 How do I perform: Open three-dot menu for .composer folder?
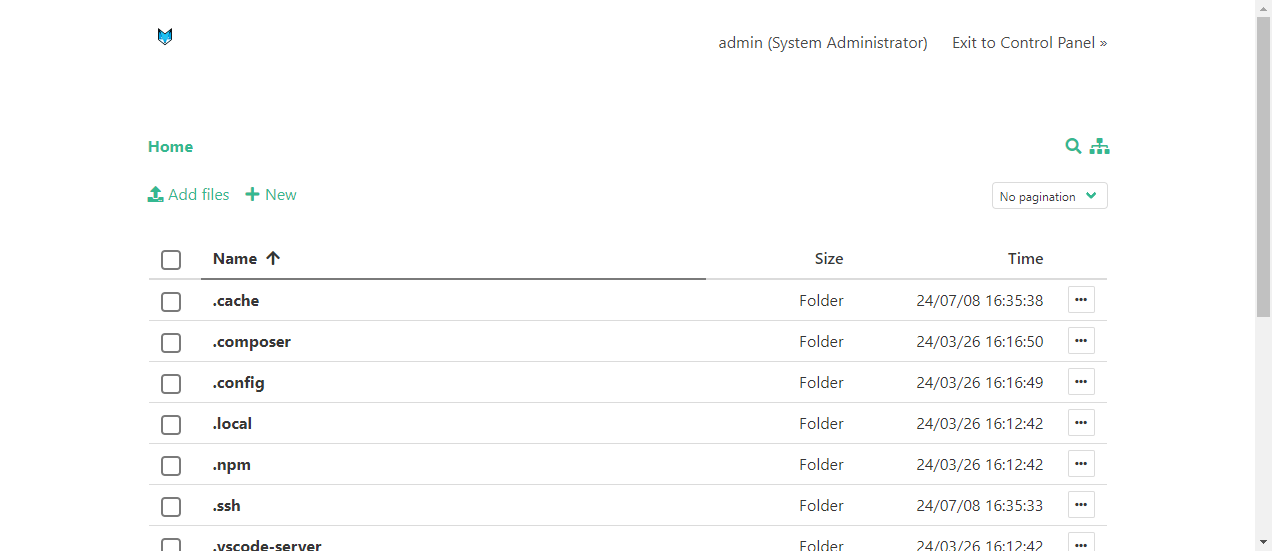1081,341
